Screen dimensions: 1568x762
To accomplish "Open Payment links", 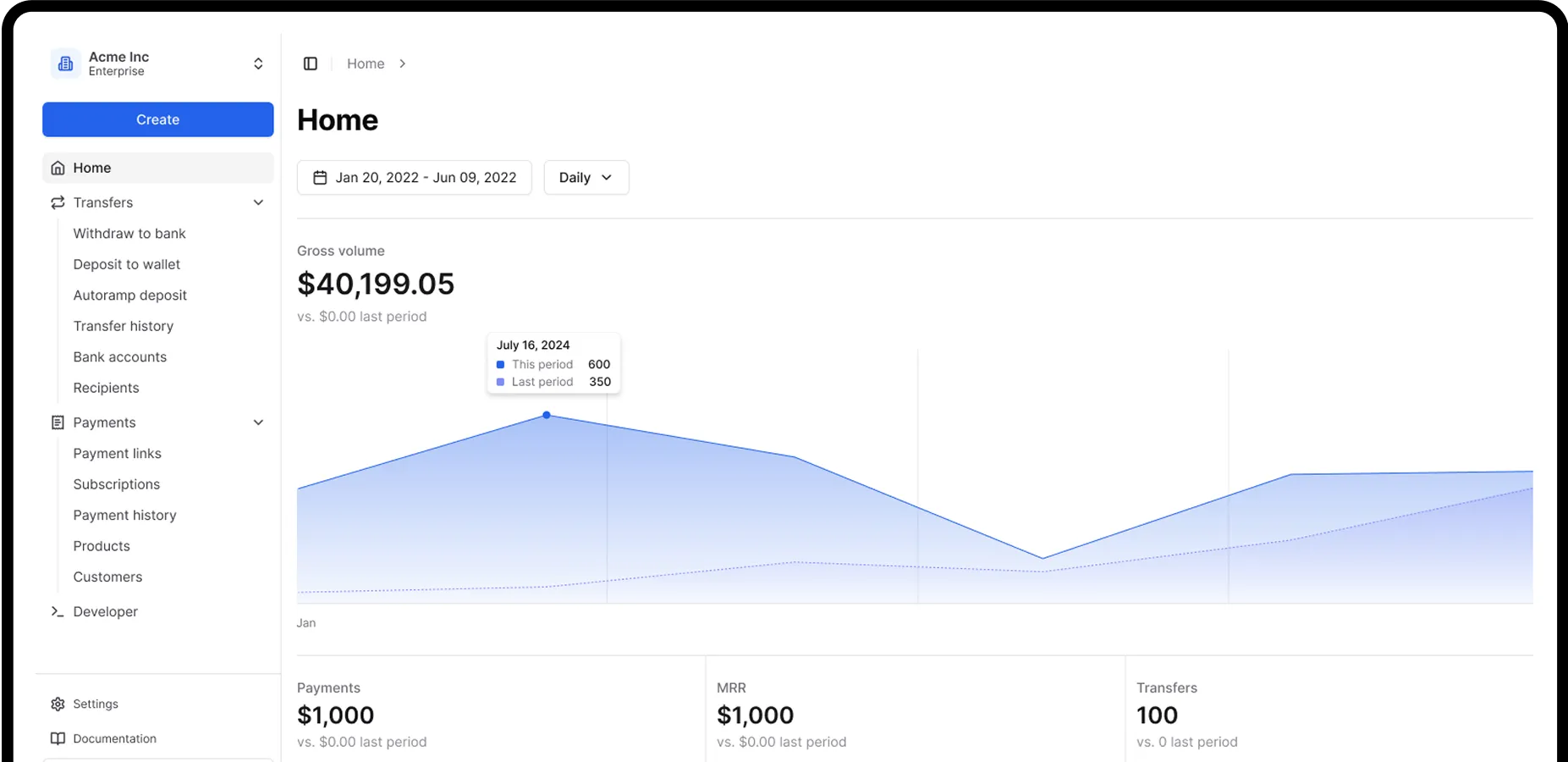I will coord(118,454).
